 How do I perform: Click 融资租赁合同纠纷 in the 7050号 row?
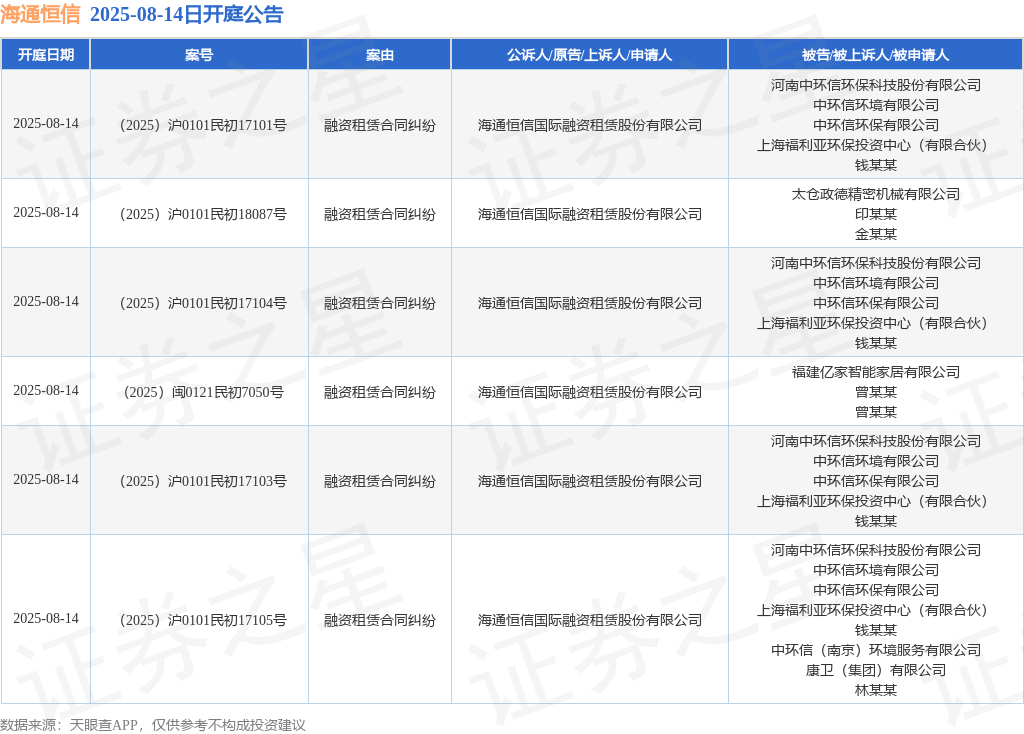click(x=379, y=392)
